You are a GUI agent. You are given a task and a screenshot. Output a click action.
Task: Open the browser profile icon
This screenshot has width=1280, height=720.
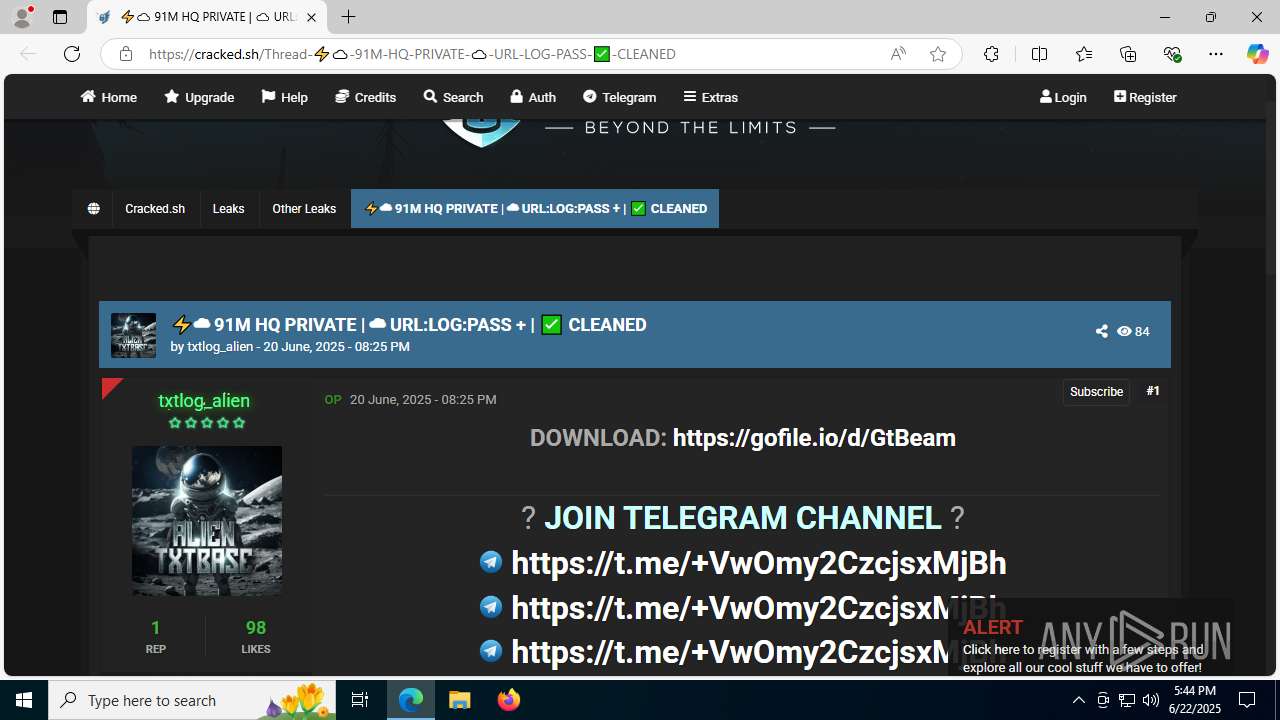22,17
